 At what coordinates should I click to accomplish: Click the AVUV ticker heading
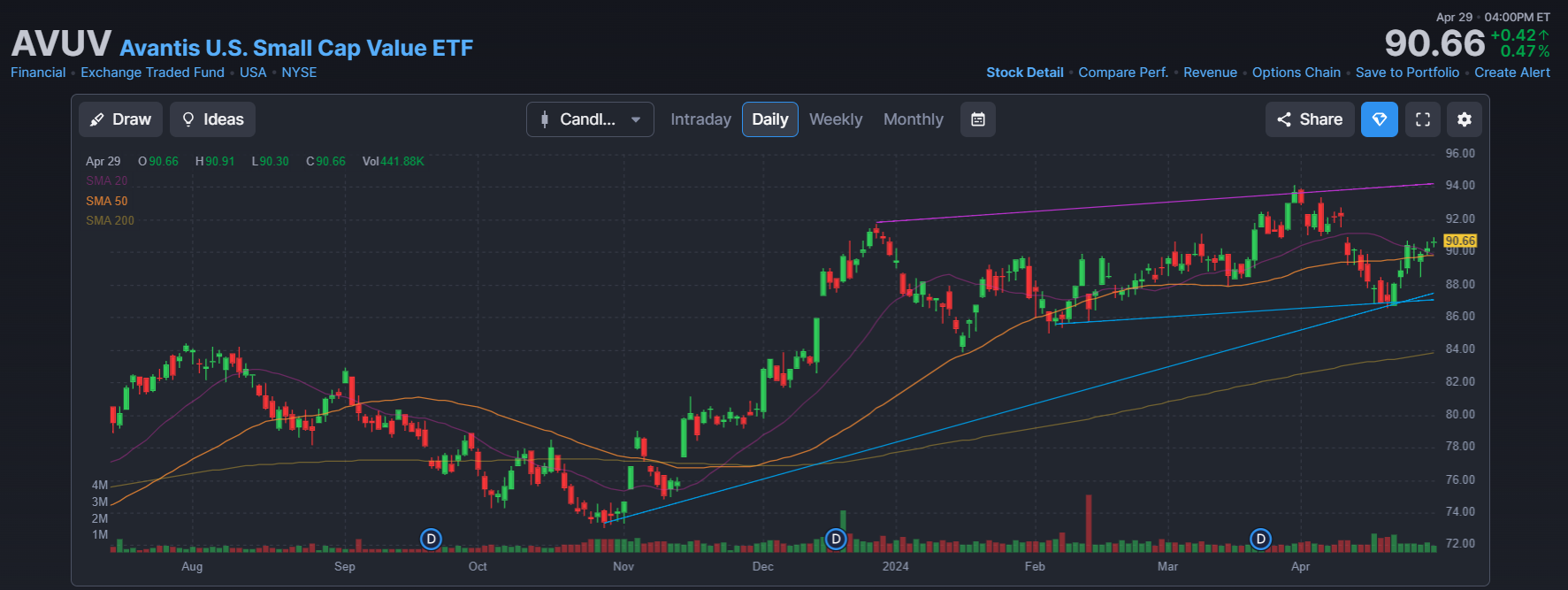pos(61,43)
